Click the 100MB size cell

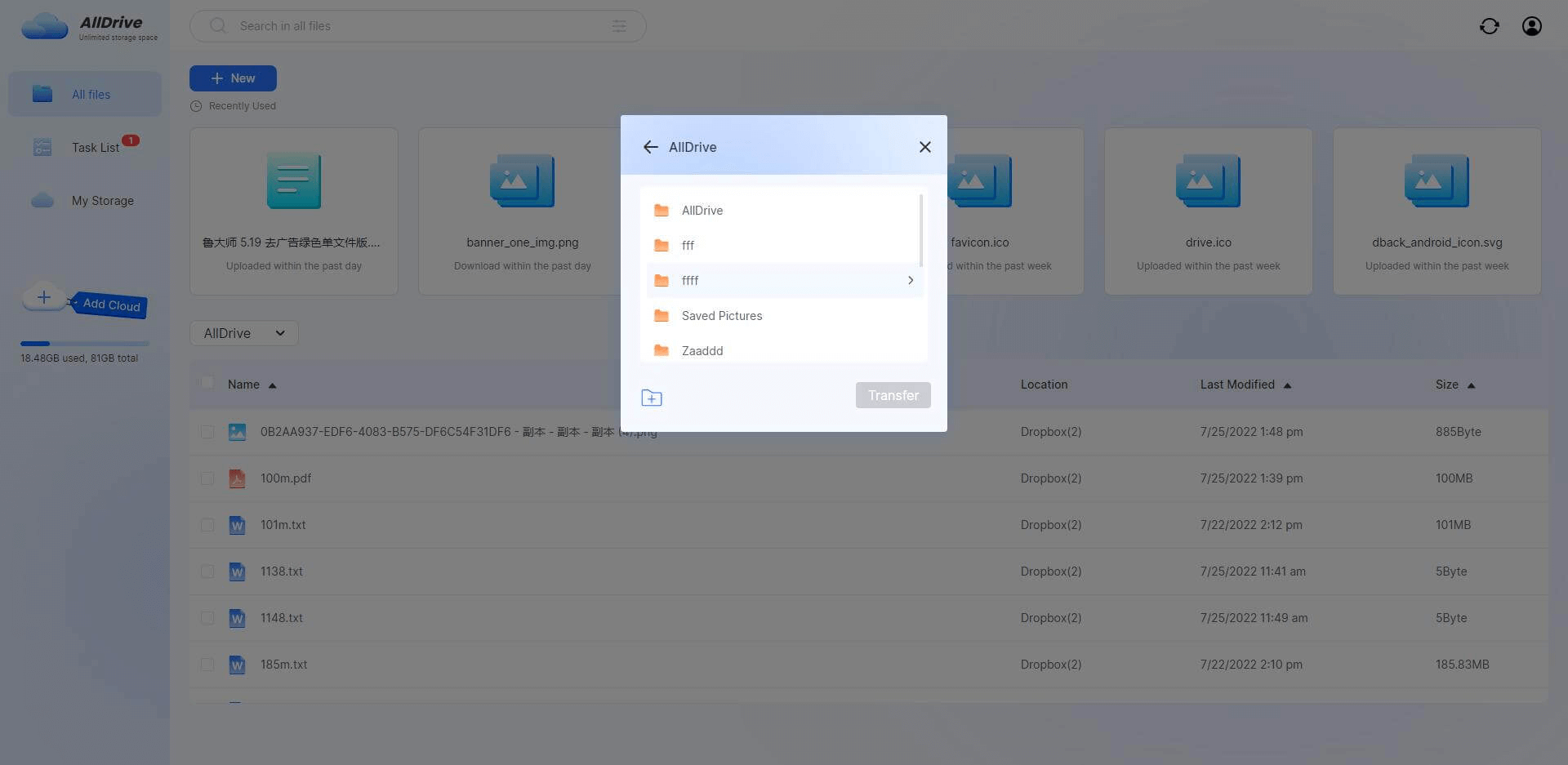click(1454, 478)
